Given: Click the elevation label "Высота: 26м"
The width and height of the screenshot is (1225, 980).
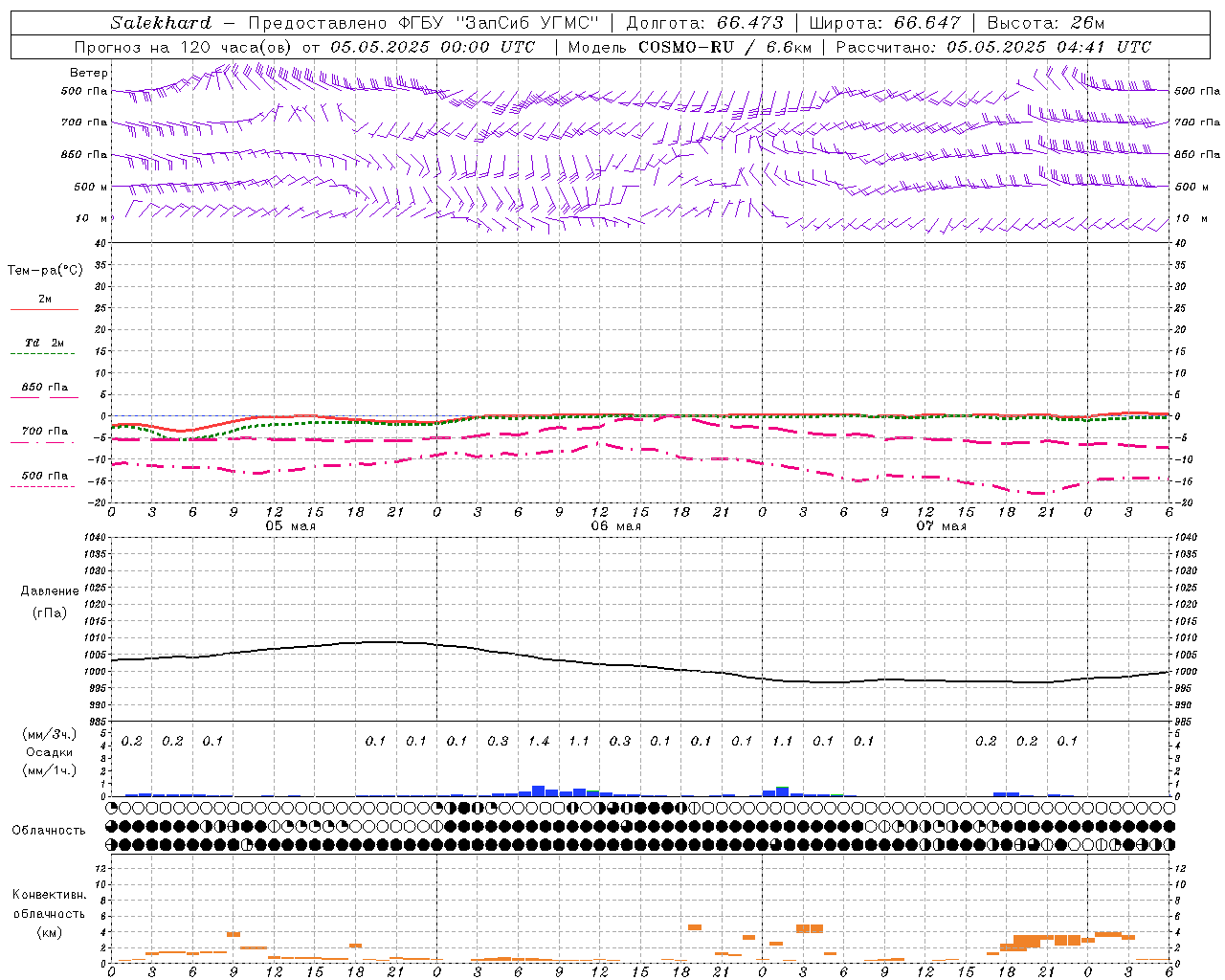Looking at the screenshot, I should tap(1045, 23).
